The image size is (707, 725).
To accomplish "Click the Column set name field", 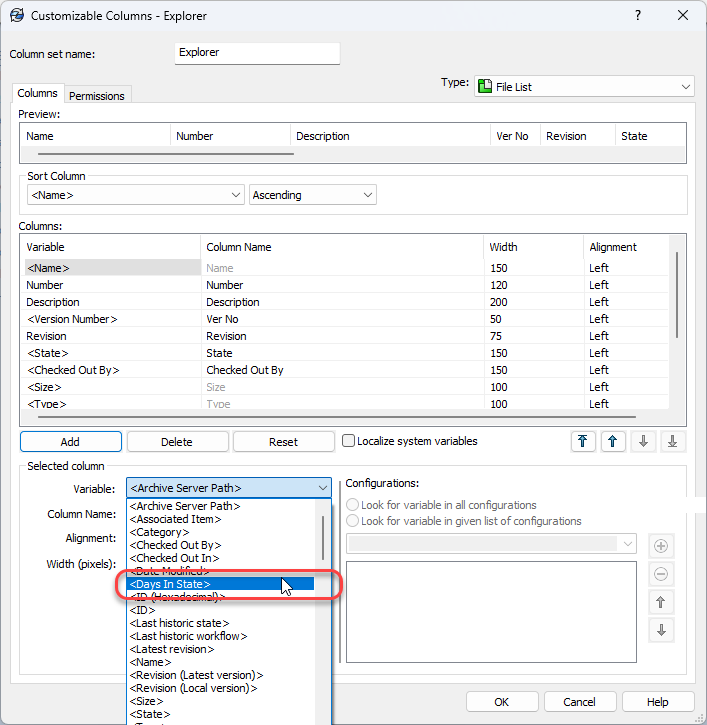I will 257,53.
